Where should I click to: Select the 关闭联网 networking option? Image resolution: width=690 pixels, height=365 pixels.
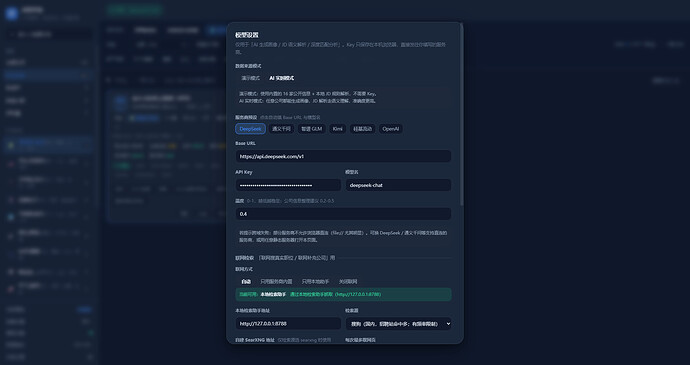[x=348, y=281]
